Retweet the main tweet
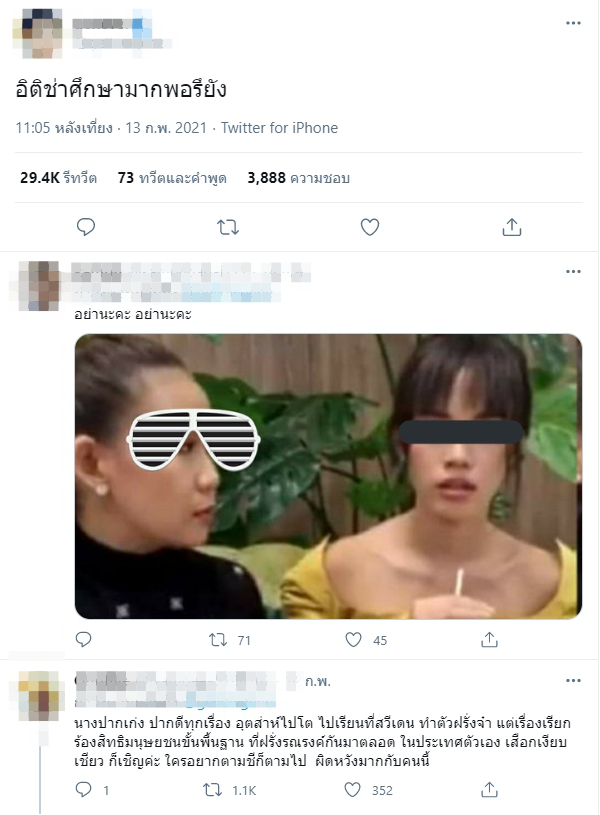 [228, 227]
